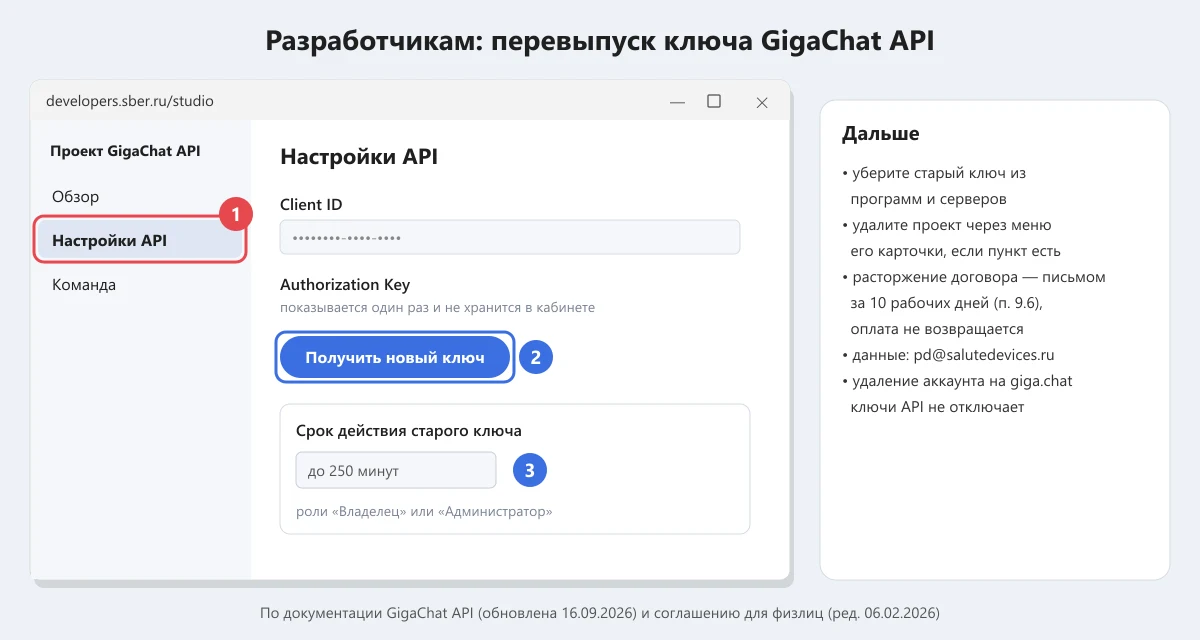Click the удаление аккаунта на giga.chat line

[x=957, y=381]
